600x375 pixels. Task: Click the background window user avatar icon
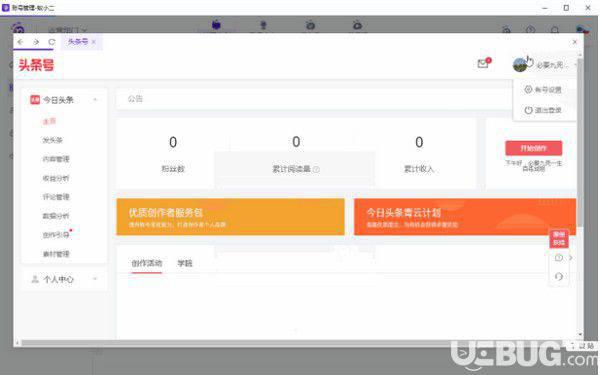[582, 29]
